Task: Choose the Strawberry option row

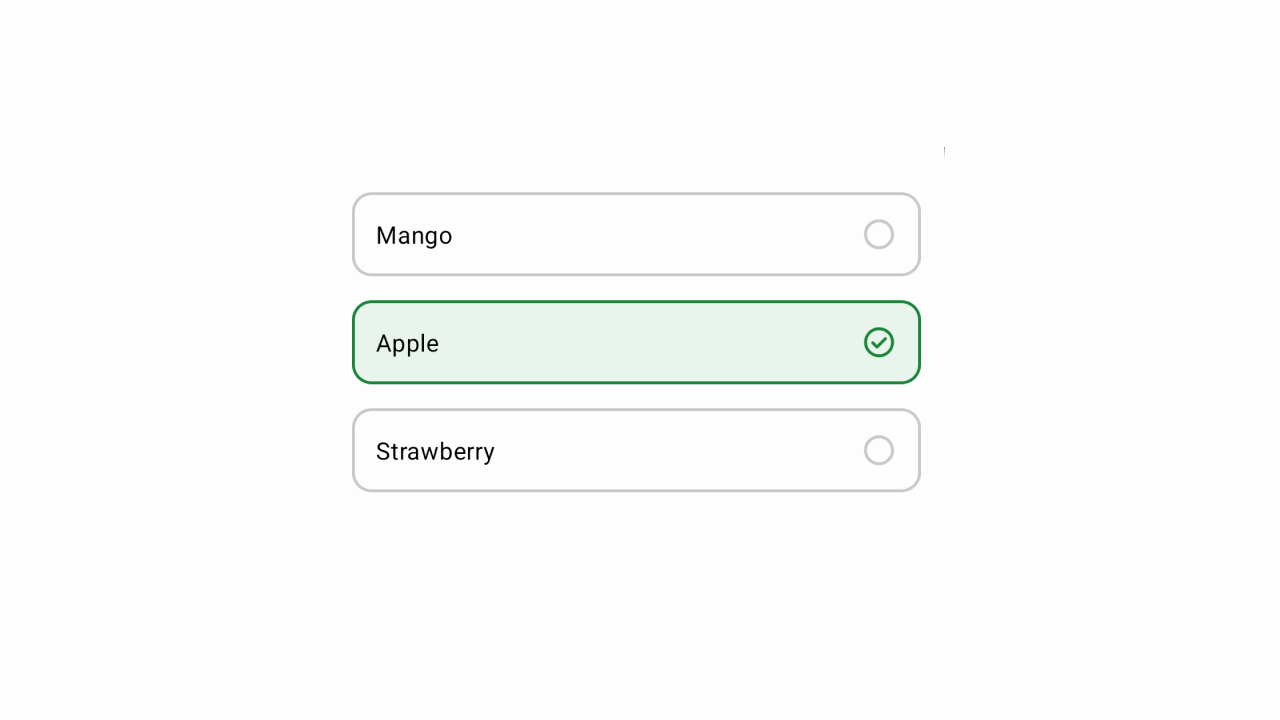Action: [x=636, y=450]
